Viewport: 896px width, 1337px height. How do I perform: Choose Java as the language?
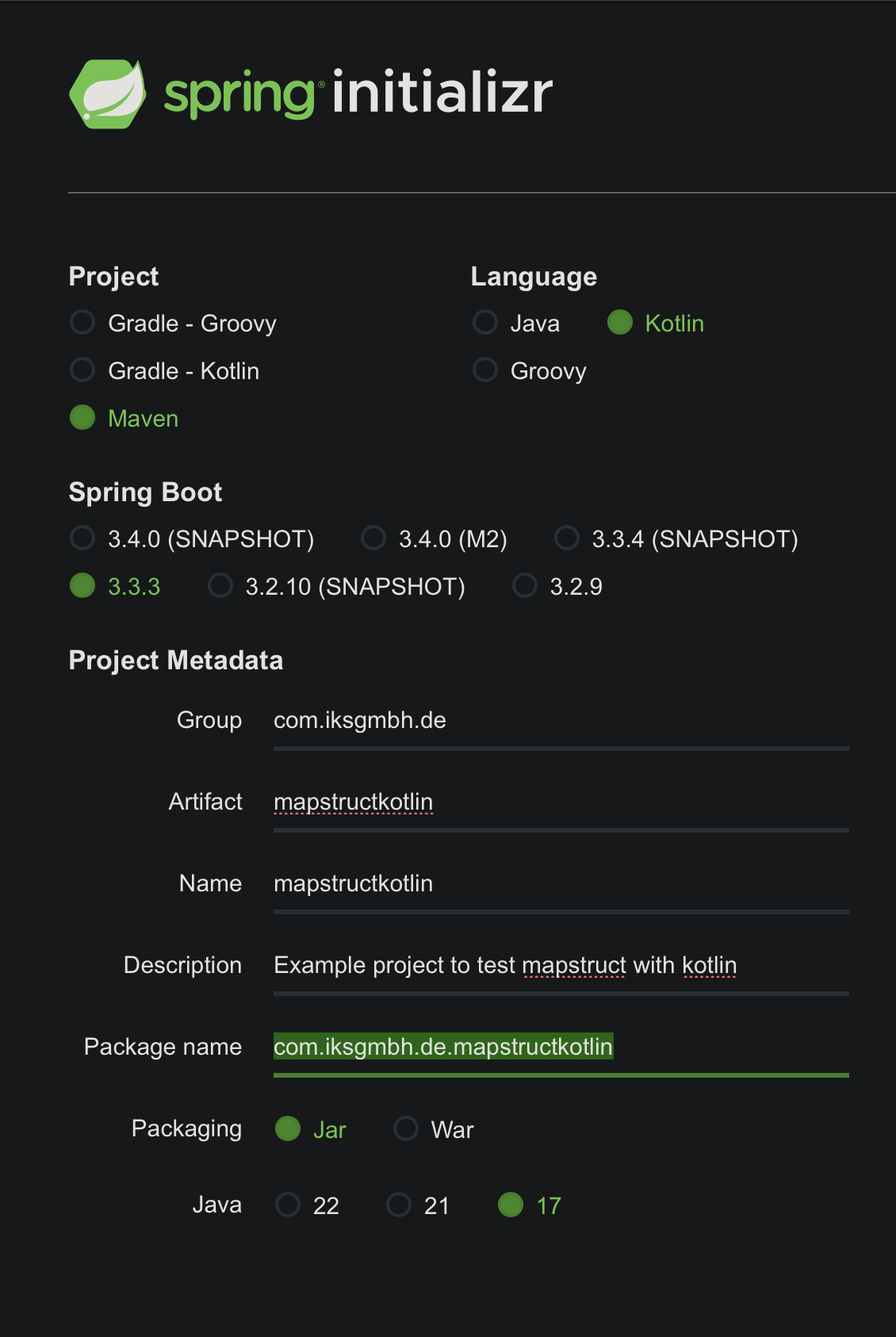coord(484,323)
